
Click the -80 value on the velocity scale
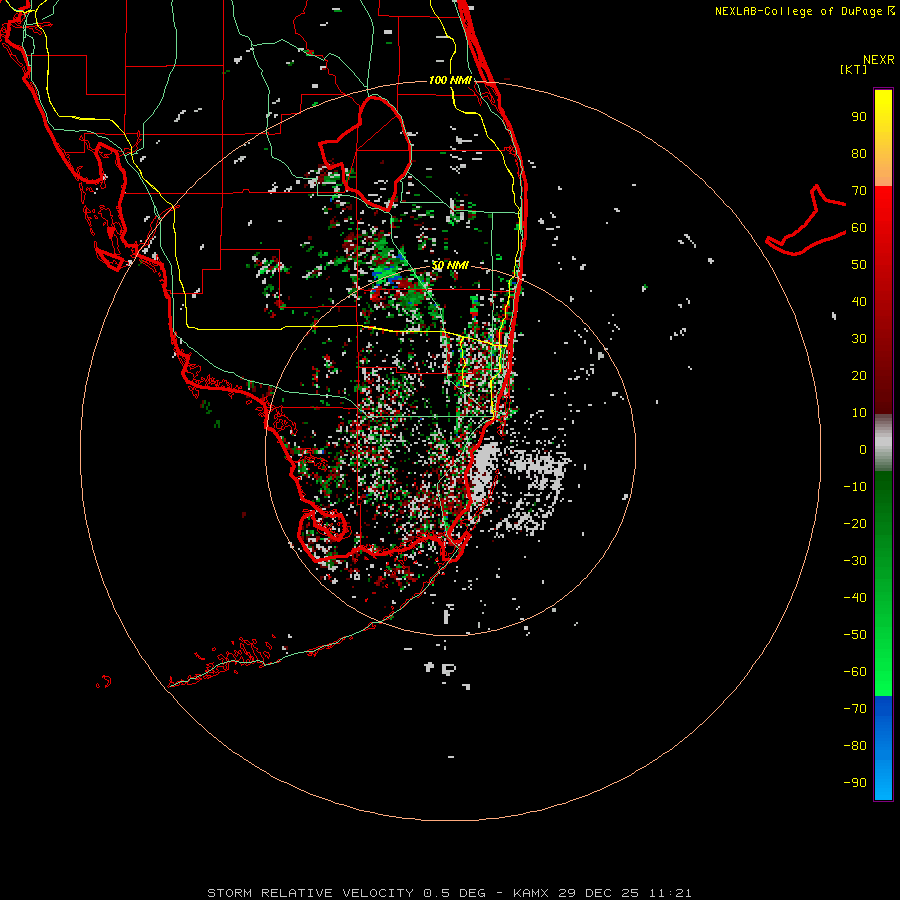855,746
